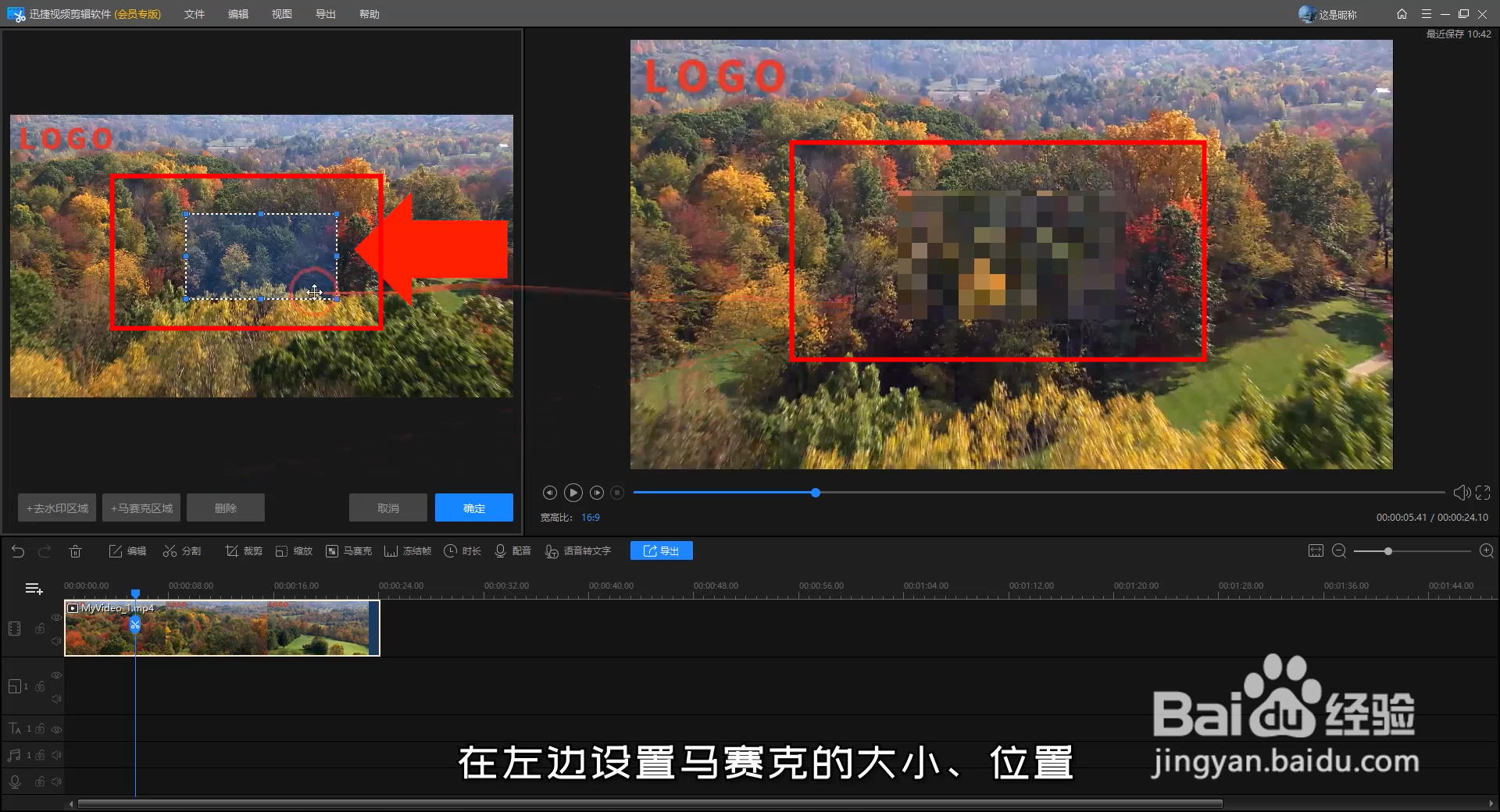Image resolution: width=1500 pixels, height=812 pixels.
Task: Open the 导出 menu in menu bar
Action: (x=326, y=14)
